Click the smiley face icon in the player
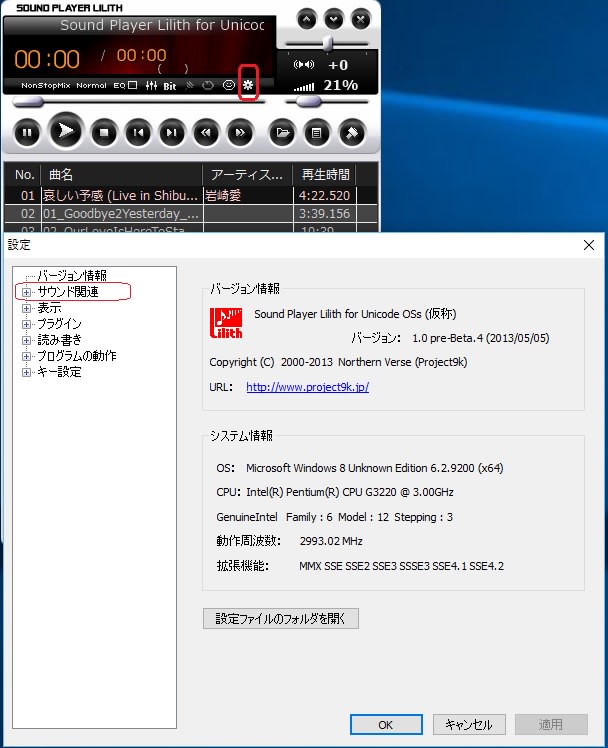 pos(229,85)
